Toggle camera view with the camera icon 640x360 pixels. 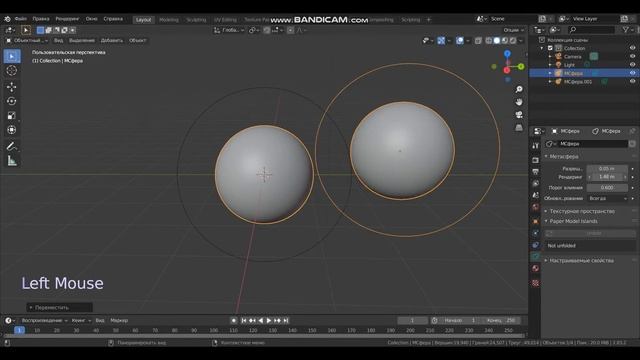click(519, 115)
